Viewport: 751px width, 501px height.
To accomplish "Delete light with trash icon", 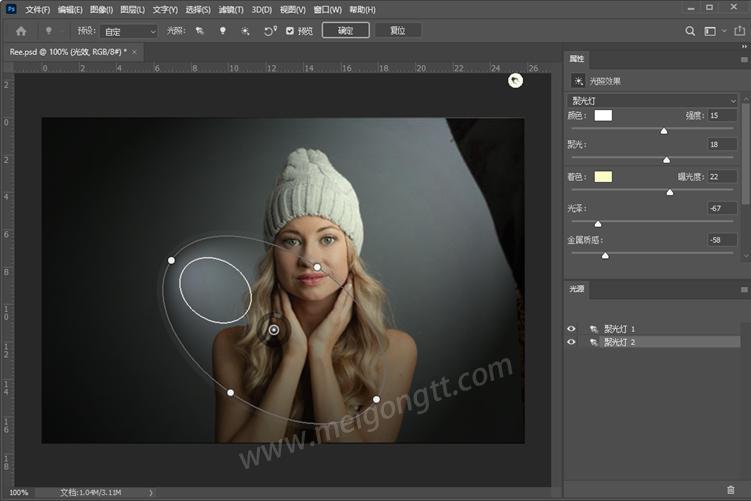I will click(x=730, y=490).
